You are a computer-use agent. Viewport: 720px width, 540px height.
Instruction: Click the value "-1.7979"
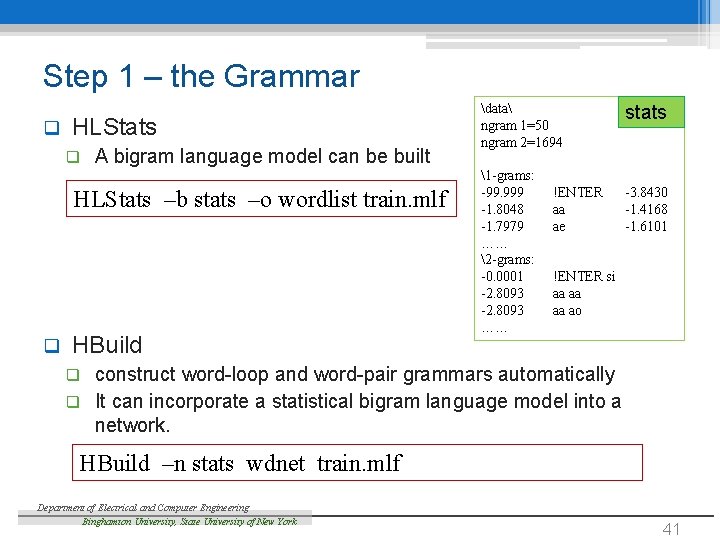[x=502, y=226]
